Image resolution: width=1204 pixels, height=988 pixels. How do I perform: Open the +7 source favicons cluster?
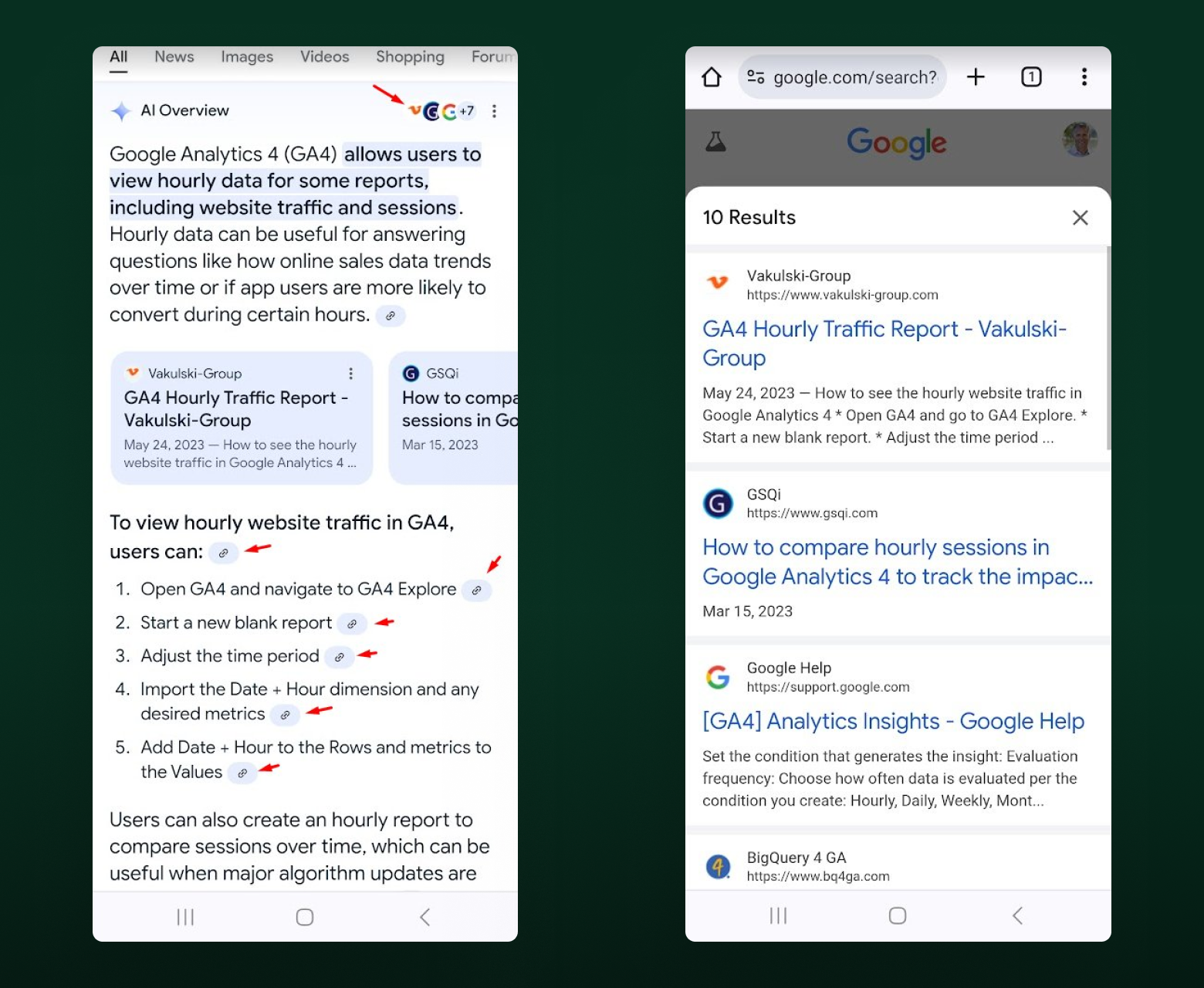442,111
